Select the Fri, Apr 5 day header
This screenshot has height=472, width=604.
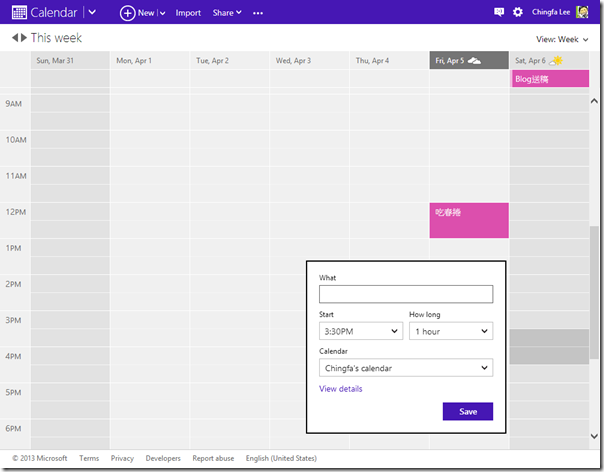[469, 60]
